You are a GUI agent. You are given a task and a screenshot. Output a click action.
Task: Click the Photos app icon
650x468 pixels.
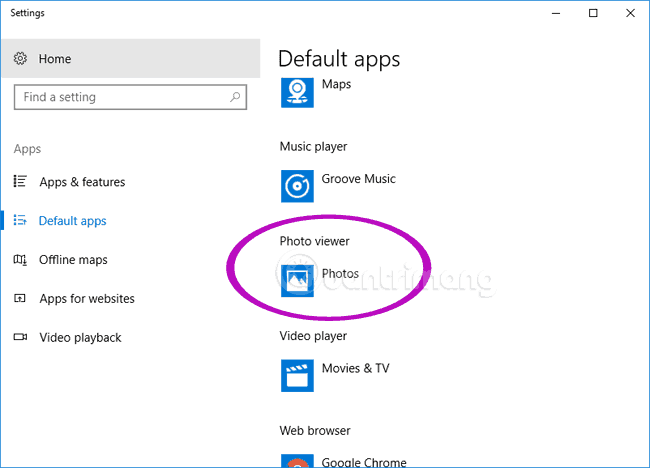(297, 281)
